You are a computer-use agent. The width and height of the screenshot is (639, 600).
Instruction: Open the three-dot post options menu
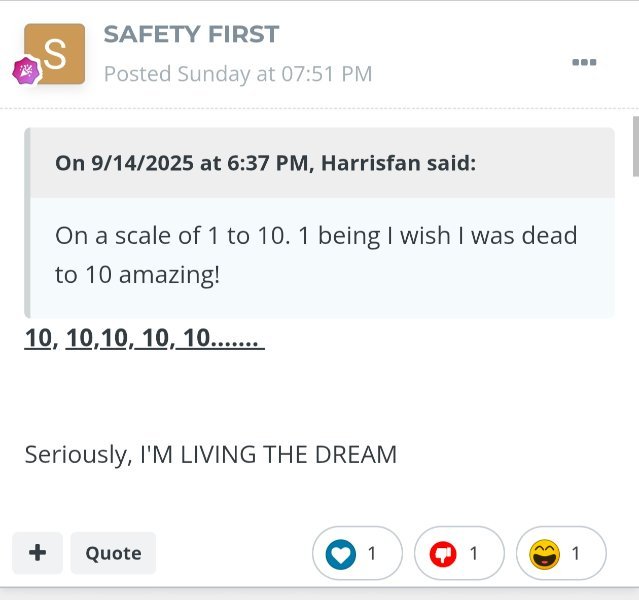click(x=583, y=62)
